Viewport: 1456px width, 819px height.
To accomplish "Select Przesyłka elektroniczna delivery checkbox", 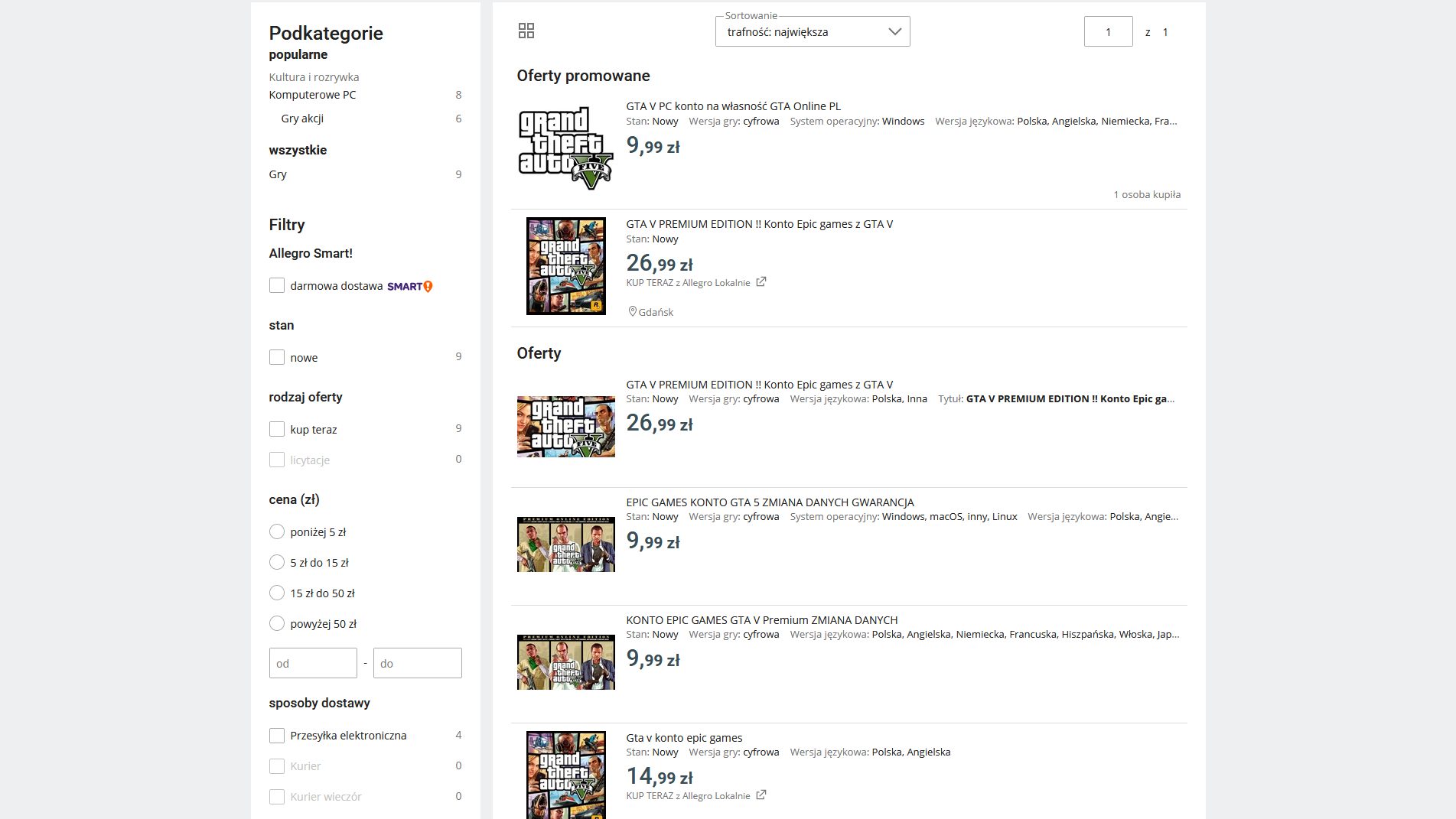I will tap(277, 735).
